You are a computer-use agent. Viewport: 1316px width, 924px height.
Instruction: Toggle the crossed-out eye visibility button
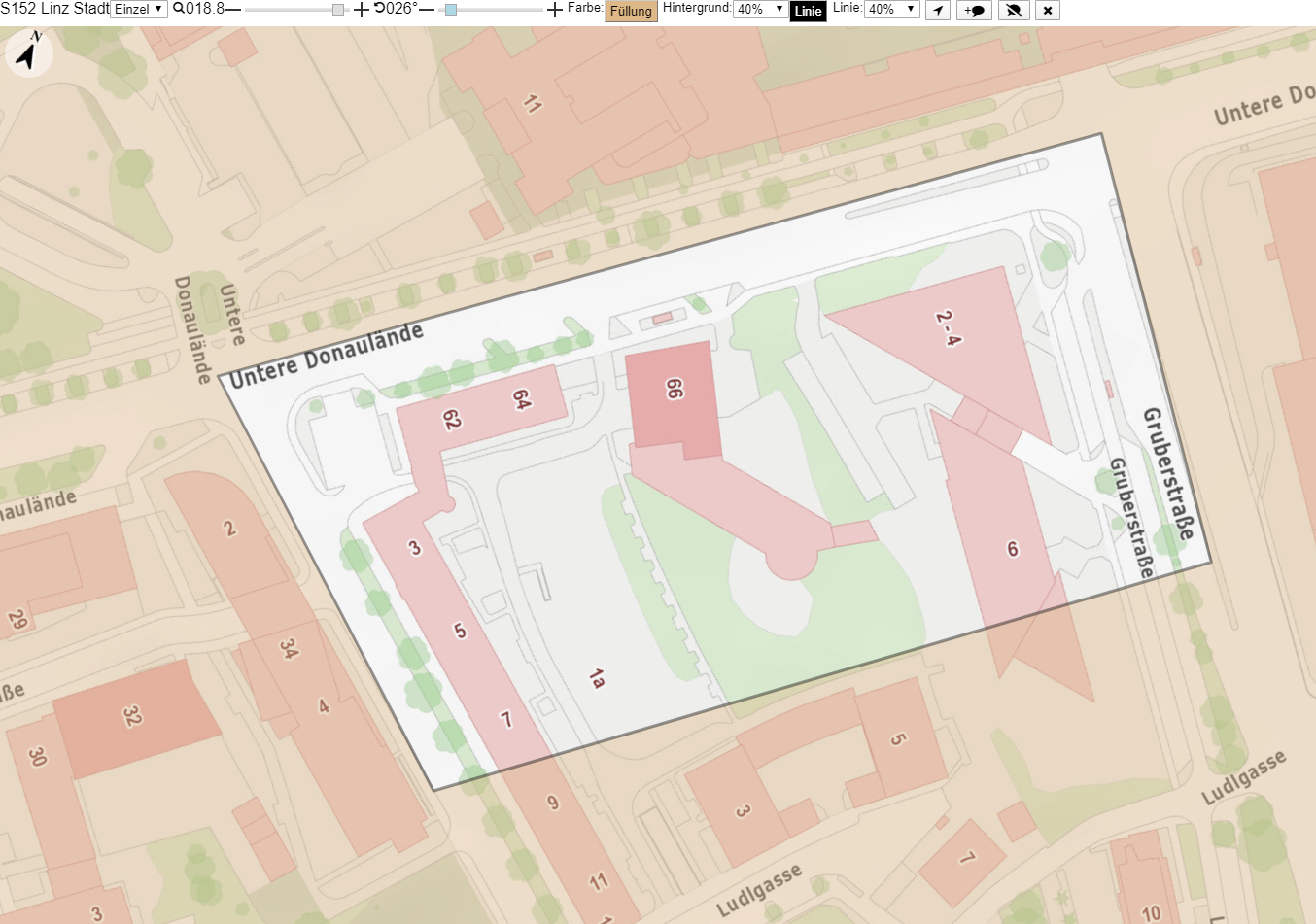click(x=1014, y=11)
